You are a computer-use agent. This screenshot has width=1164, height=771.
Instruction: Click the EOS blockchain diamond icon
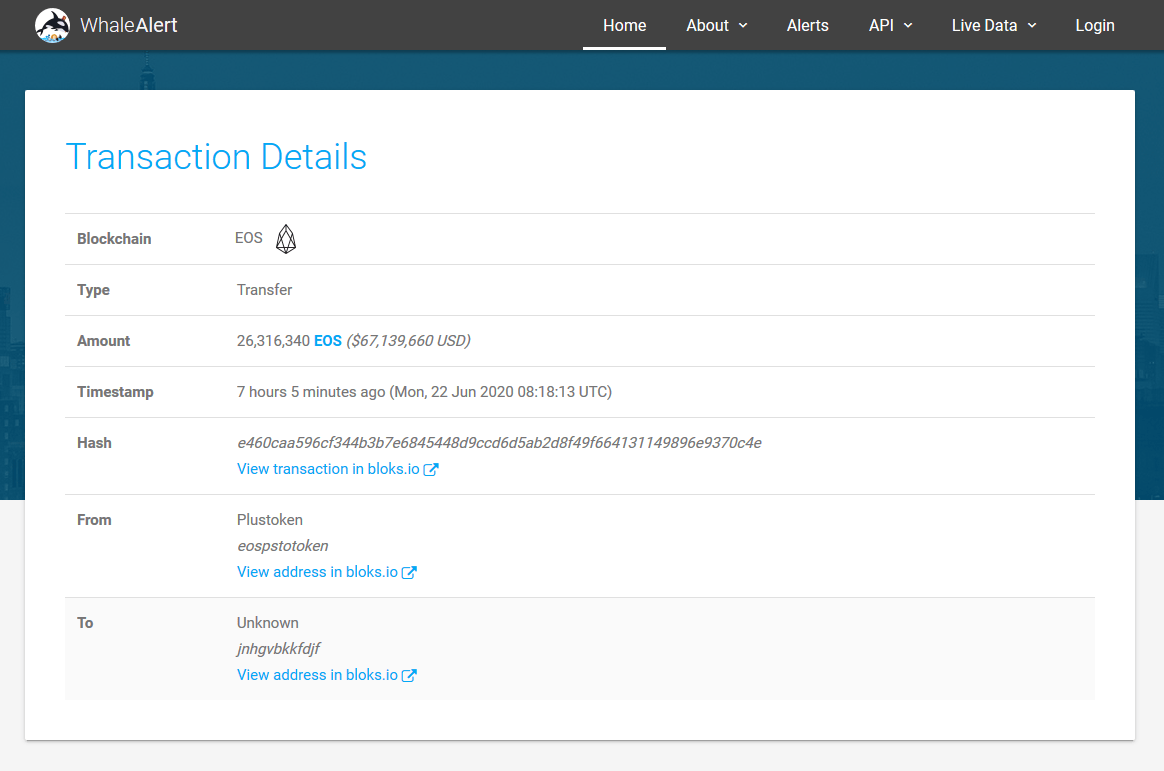pyautogui.click(x=286, y=239)
